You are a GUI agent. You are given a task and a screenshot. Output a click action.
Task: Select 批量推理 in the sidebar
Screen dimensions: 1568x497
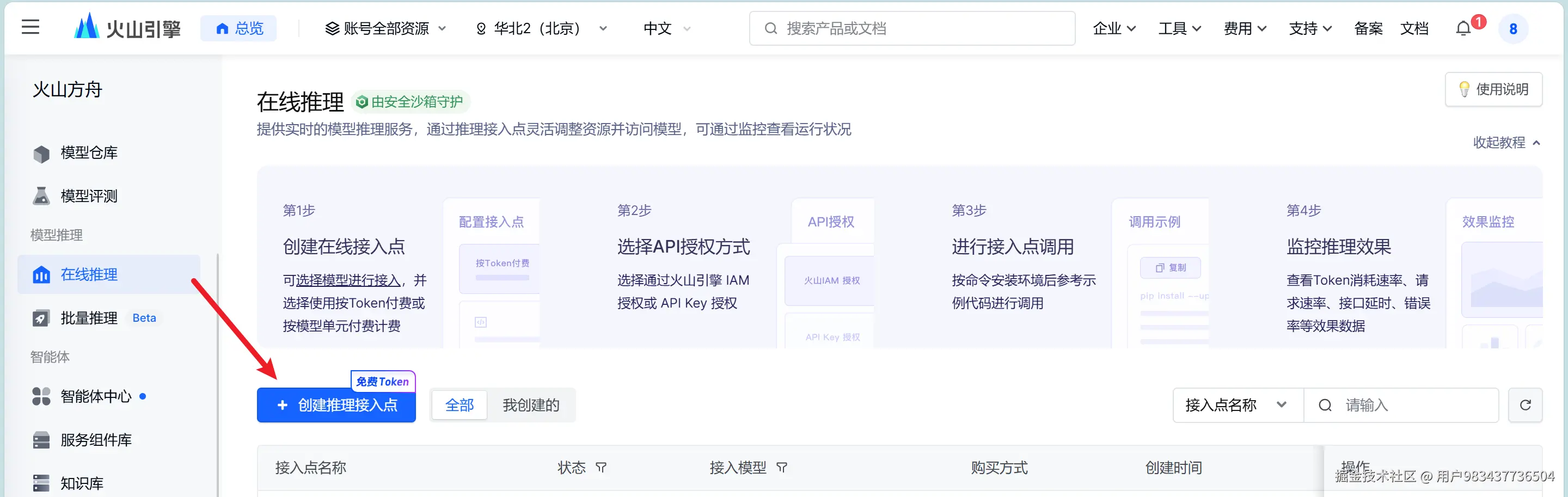(89, 318)
